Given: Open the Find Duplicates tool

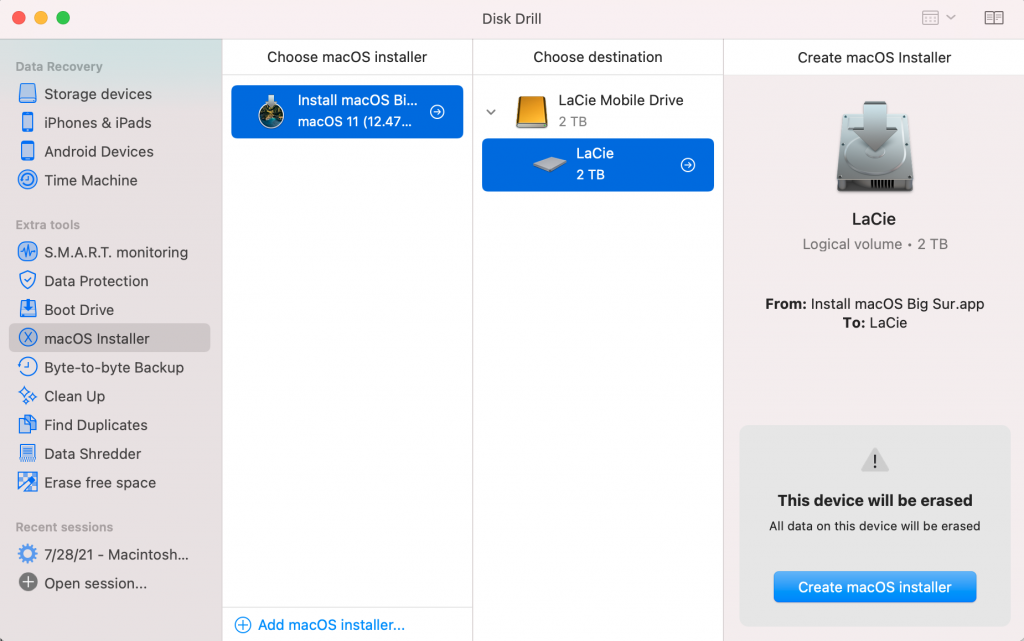Looking at the screenshot, I should (96, 424).
